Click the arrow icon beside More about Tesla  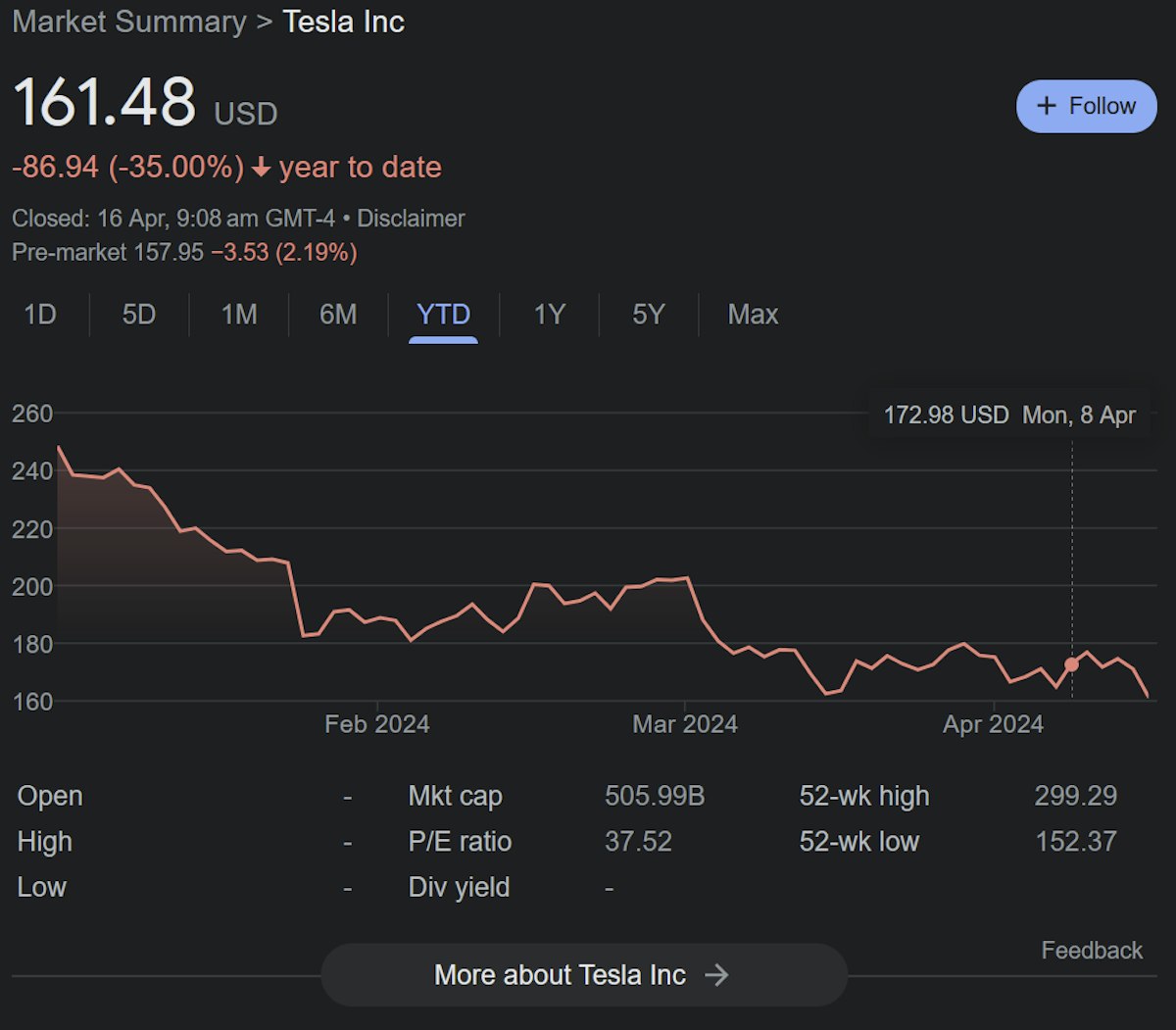click(716, 975)
